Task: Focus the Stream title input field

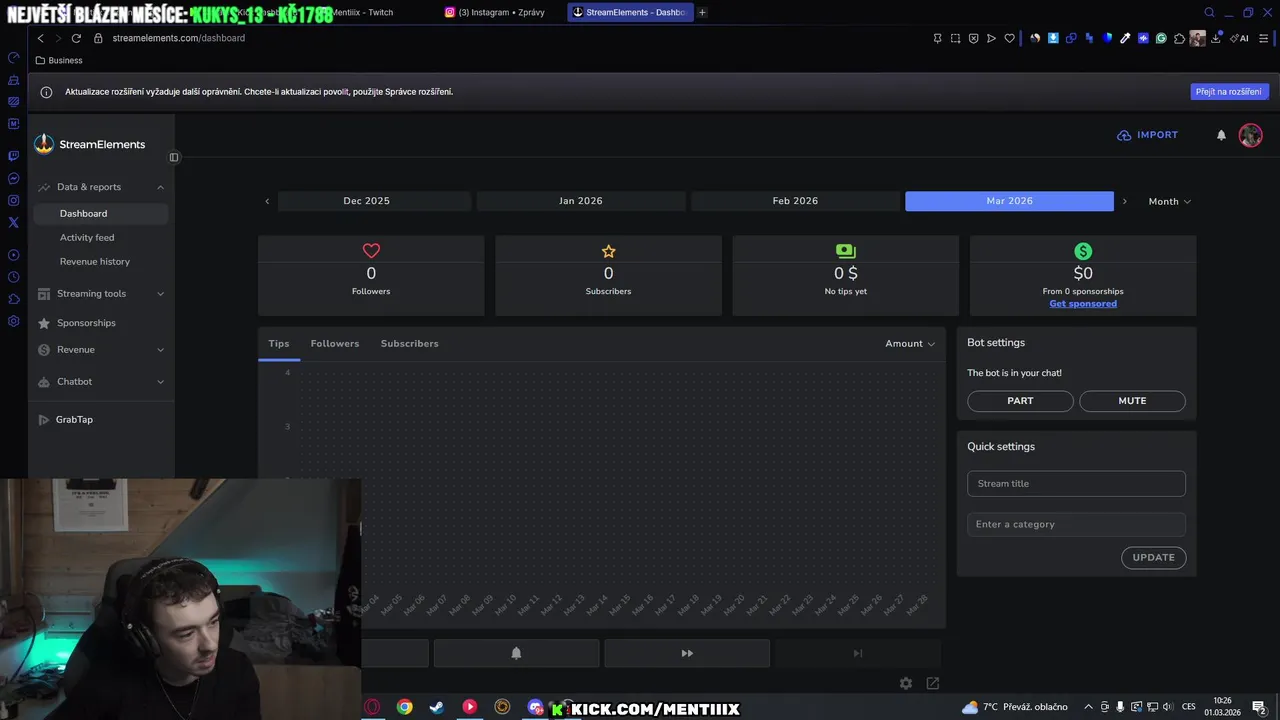Action: point(1076,484)
